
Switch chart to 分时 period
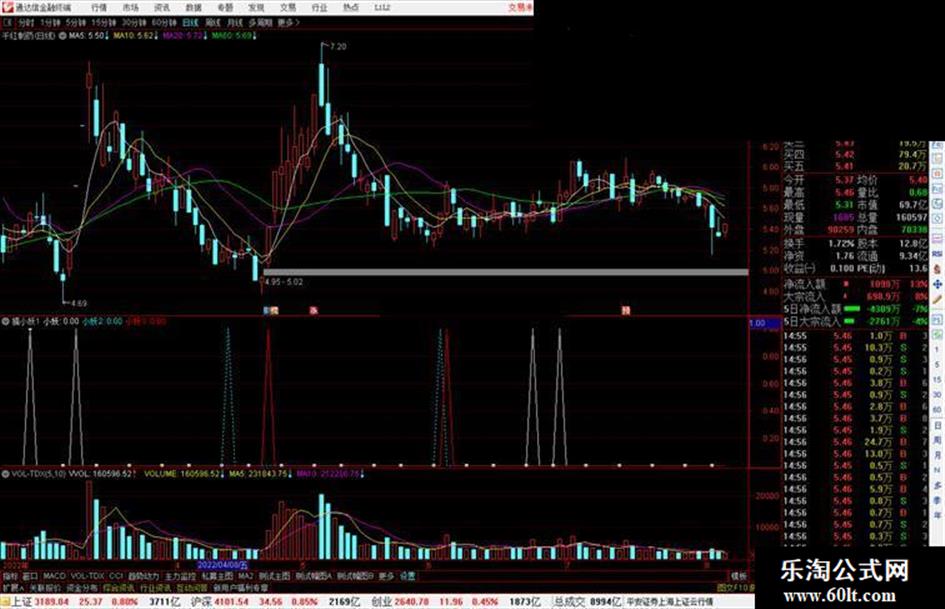click(x=26, y=22)
